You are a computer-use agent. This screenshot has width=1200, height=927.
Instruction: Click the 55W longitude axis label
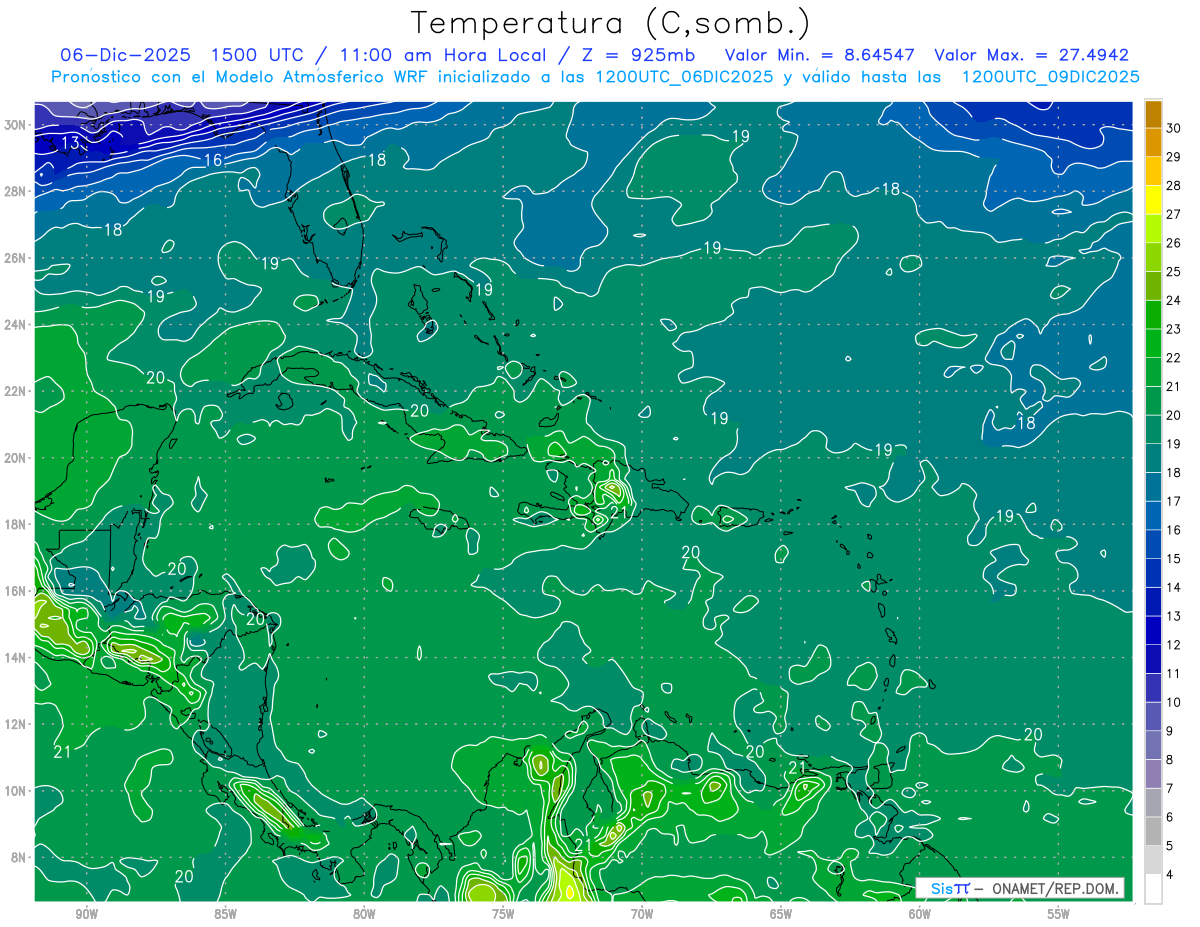pyautogui.click(x=1059, y=914)
